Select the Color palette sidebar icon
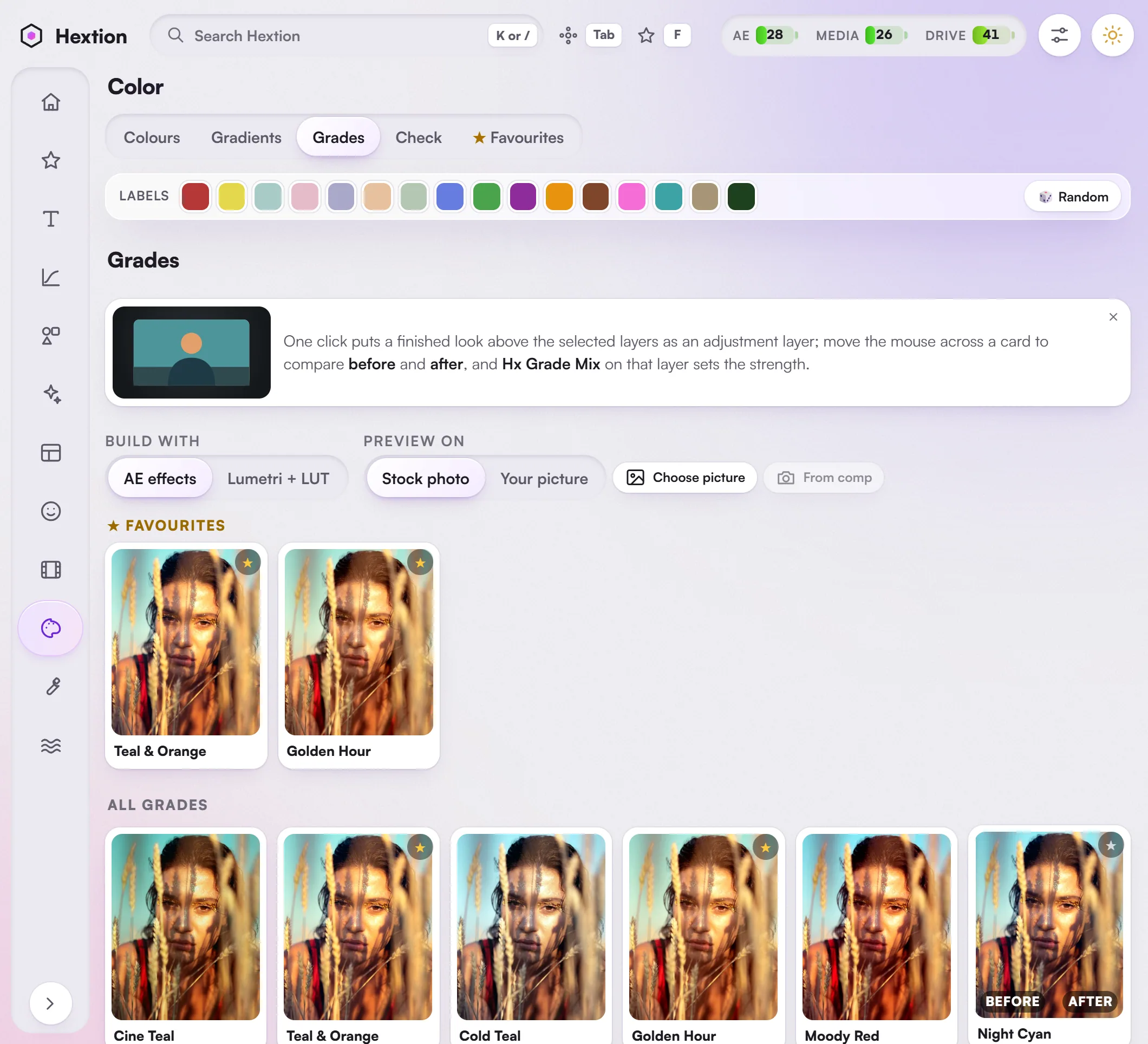 click(x=51, y=628)
